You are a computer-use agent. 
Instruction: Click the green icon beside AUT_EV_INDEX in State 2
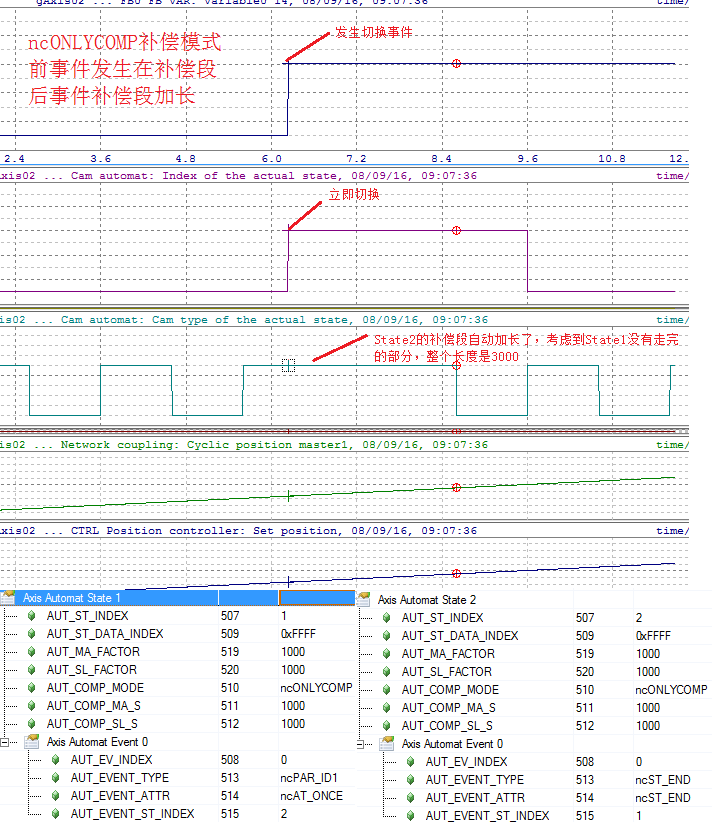410,762
